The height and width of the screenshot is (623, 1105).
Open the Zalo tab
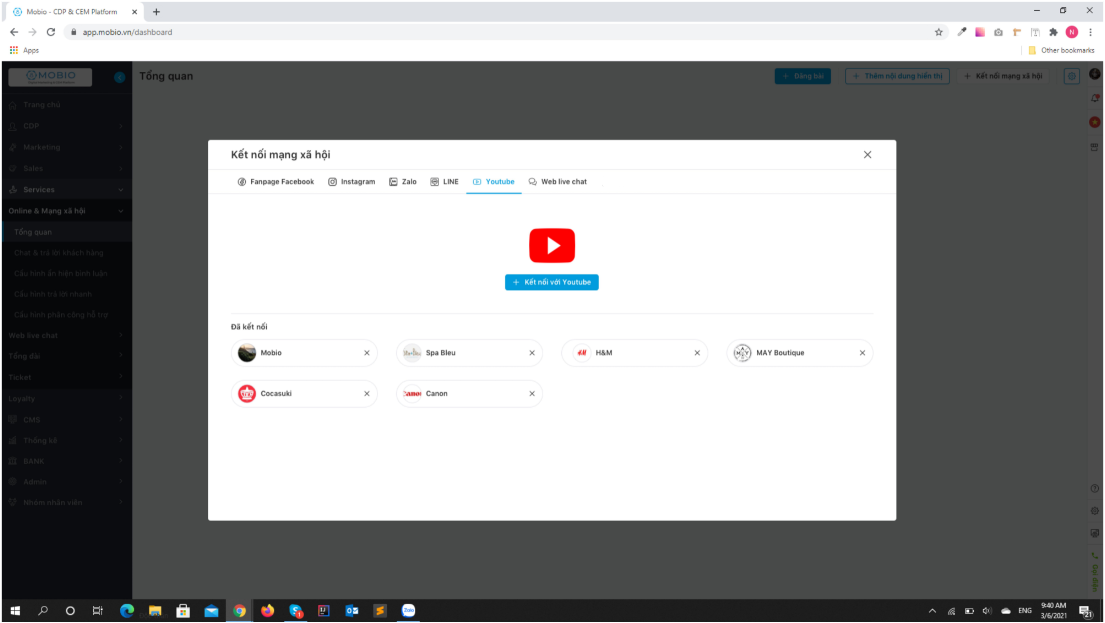point(402,182)
